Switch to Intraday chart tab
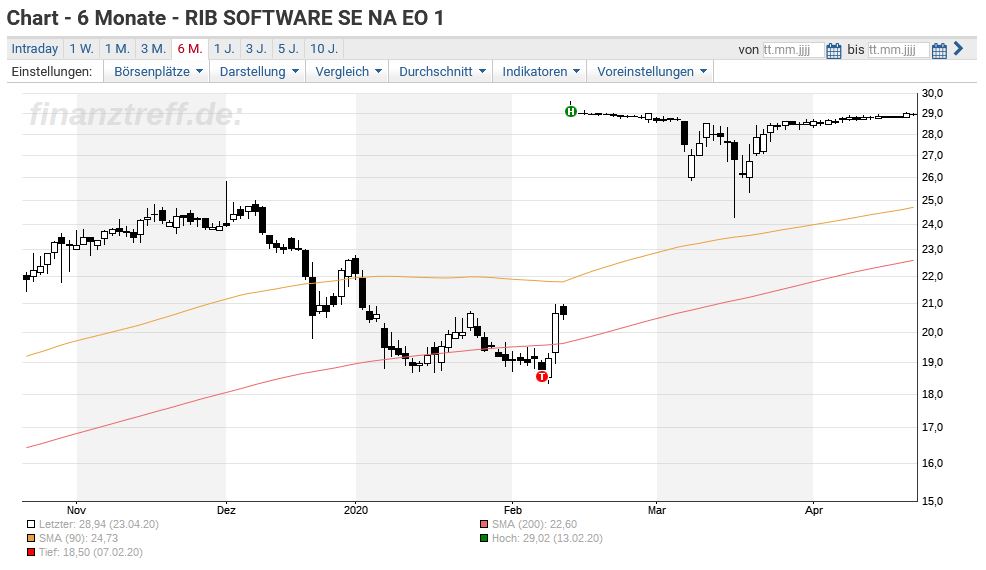 [35, 48]
